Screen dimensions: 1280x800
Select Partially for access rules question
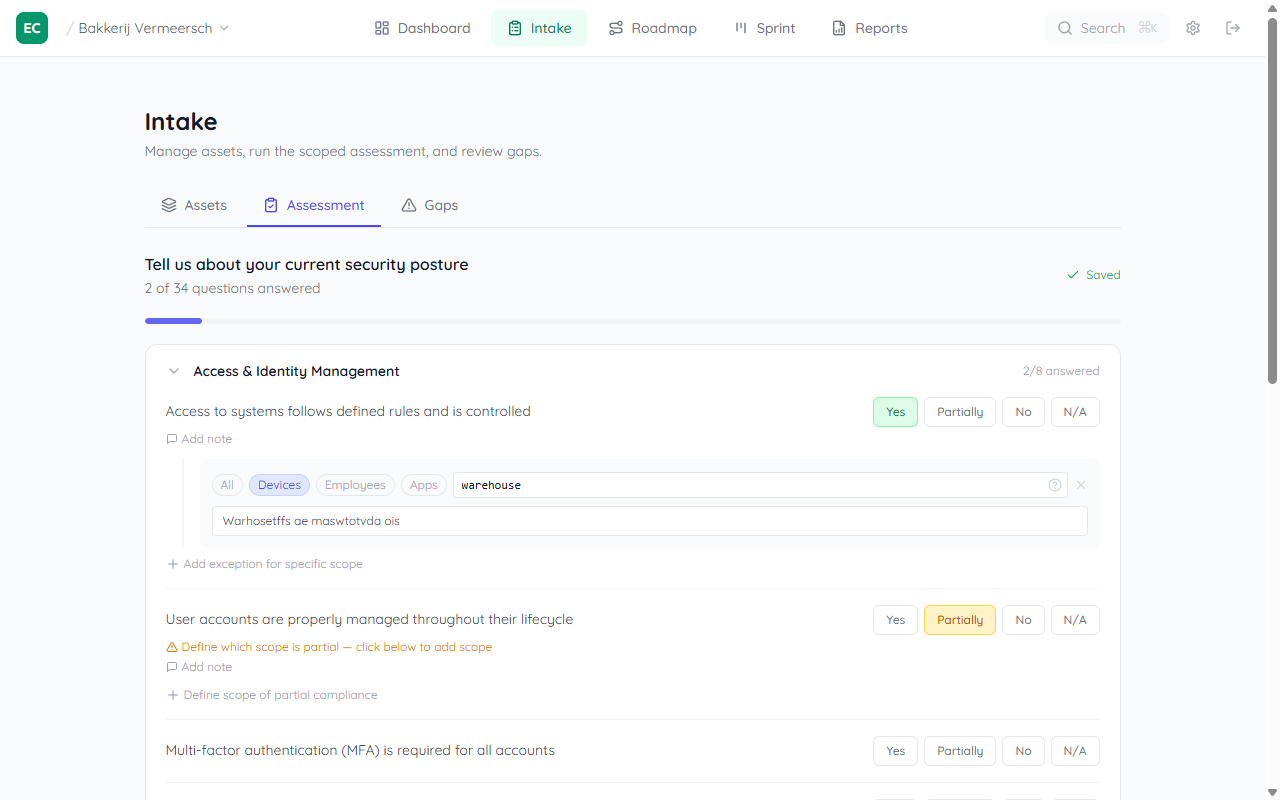[959, 412]
